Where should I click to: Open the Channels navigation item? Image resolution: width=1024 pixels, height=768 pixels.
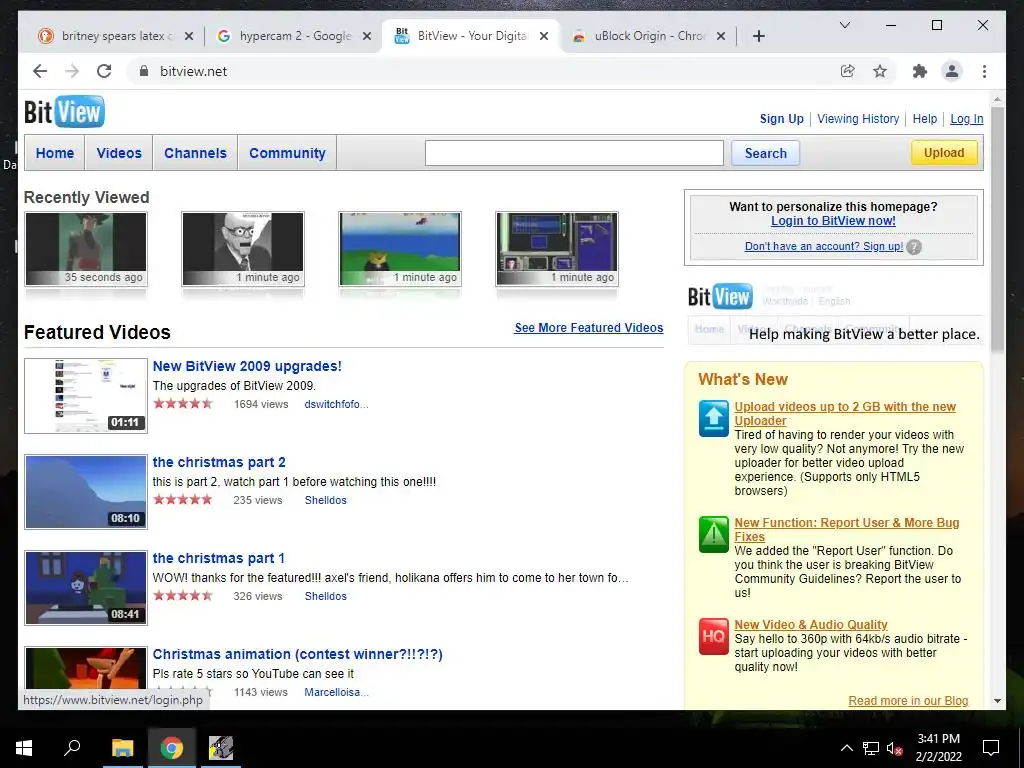[195, 153]
